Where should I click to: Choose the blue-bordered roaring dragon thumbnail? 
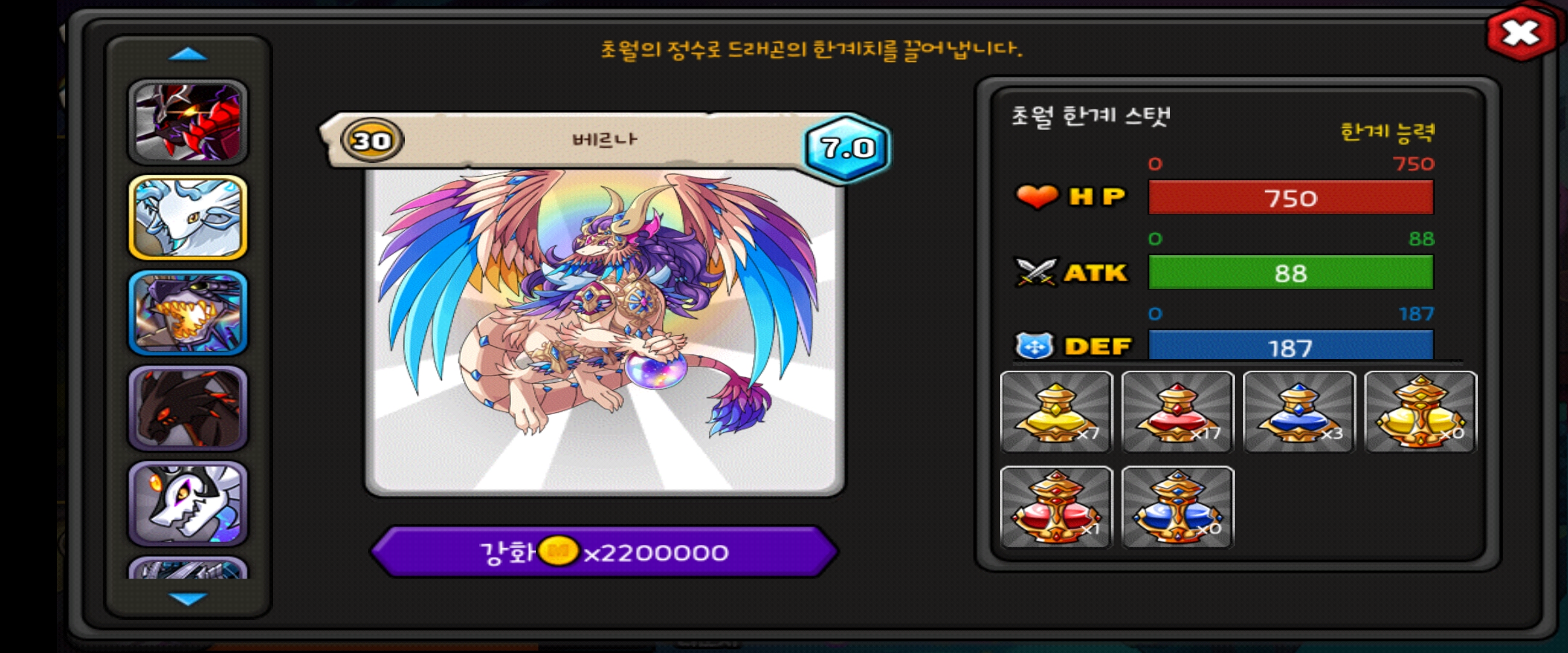[x=187, y=313]
